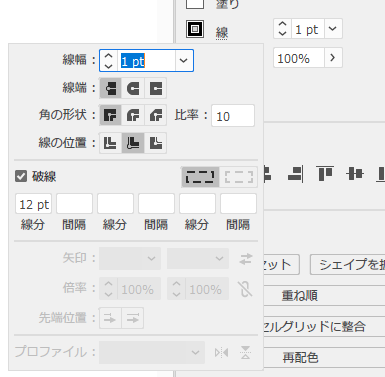Uncheck the 破線 dashed line checkbox
Screen dimensions: 385x377
[21, 176]
